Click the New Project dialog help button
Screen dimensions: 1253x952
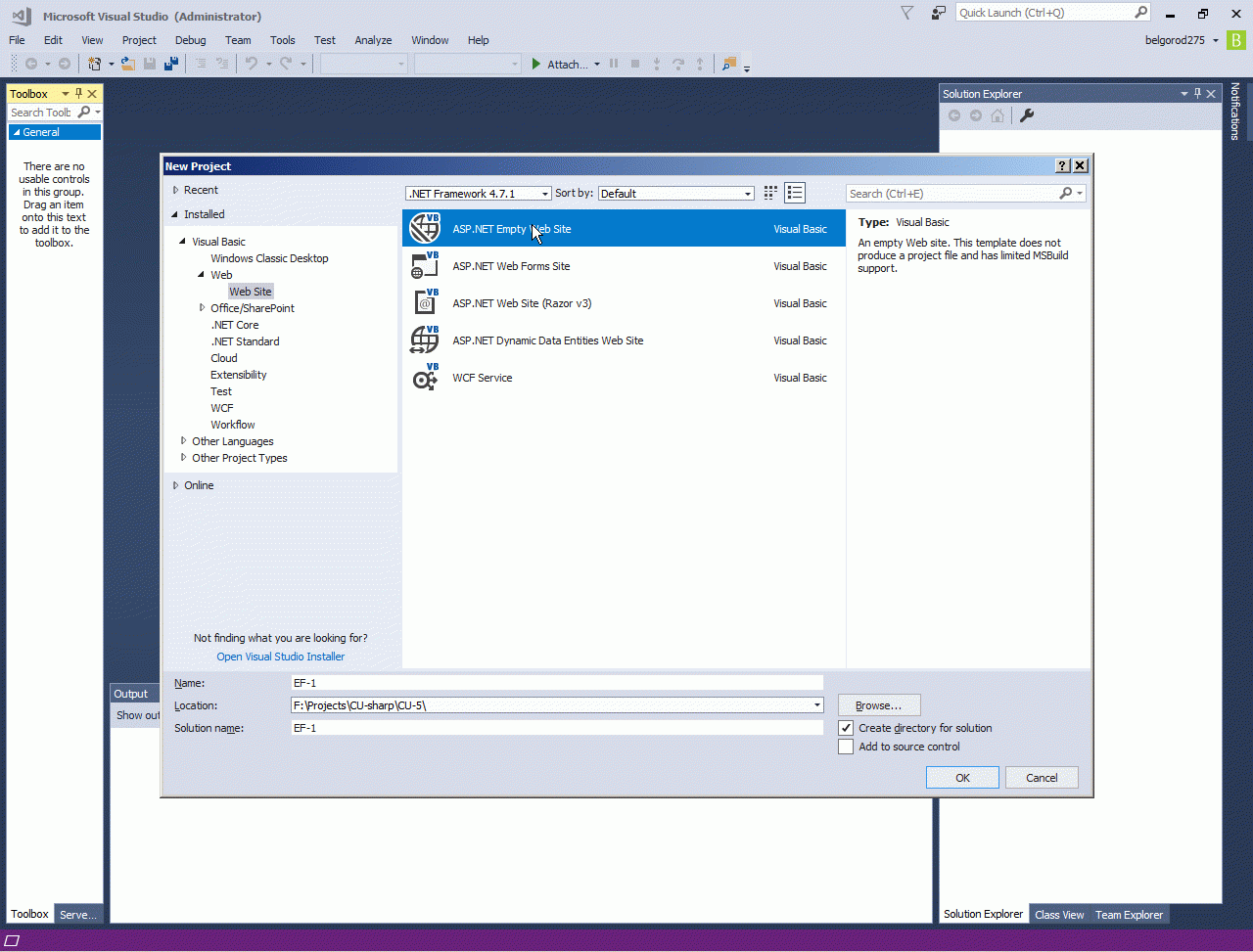tap(1063, 166)
